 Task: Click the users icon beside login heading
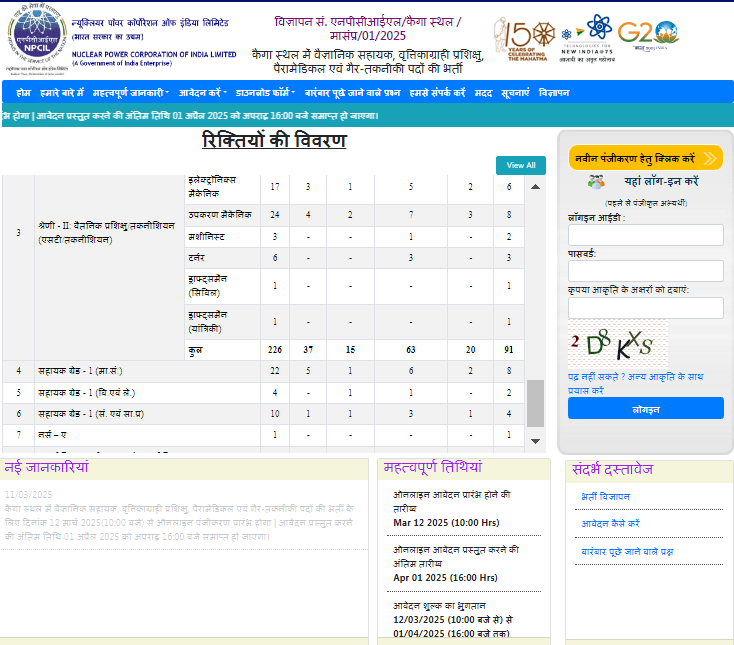[x=596, y=182]
